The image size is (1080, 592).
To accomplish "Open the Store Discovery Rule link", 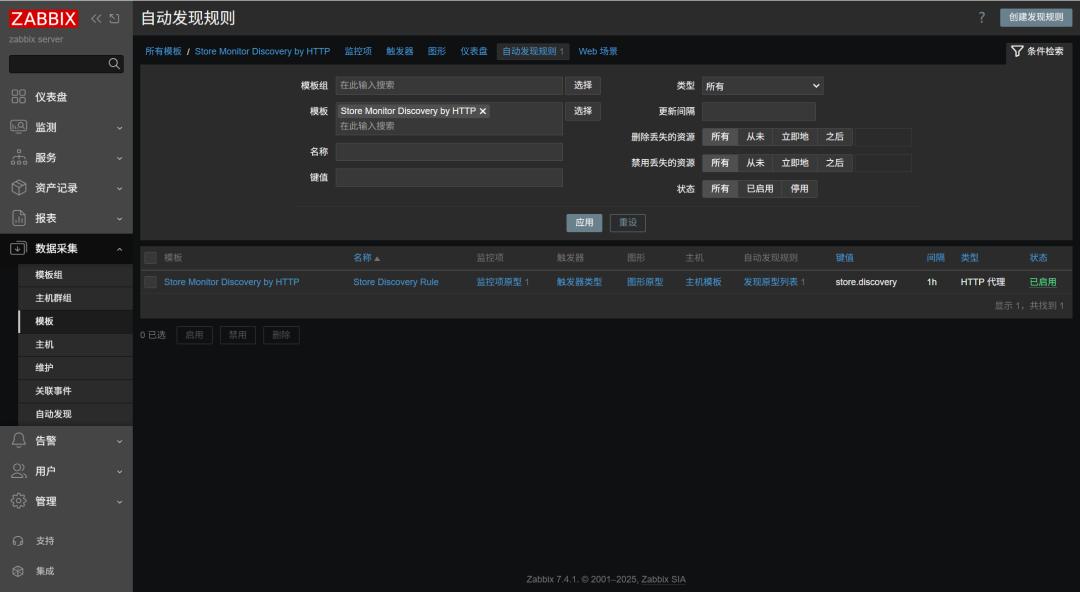I will coord(396,282).
